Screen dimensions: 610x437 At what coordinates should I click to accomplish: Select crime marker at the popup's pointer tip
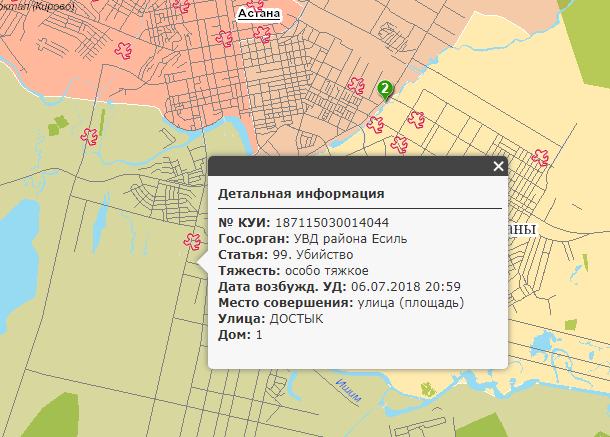coord(191,240)
